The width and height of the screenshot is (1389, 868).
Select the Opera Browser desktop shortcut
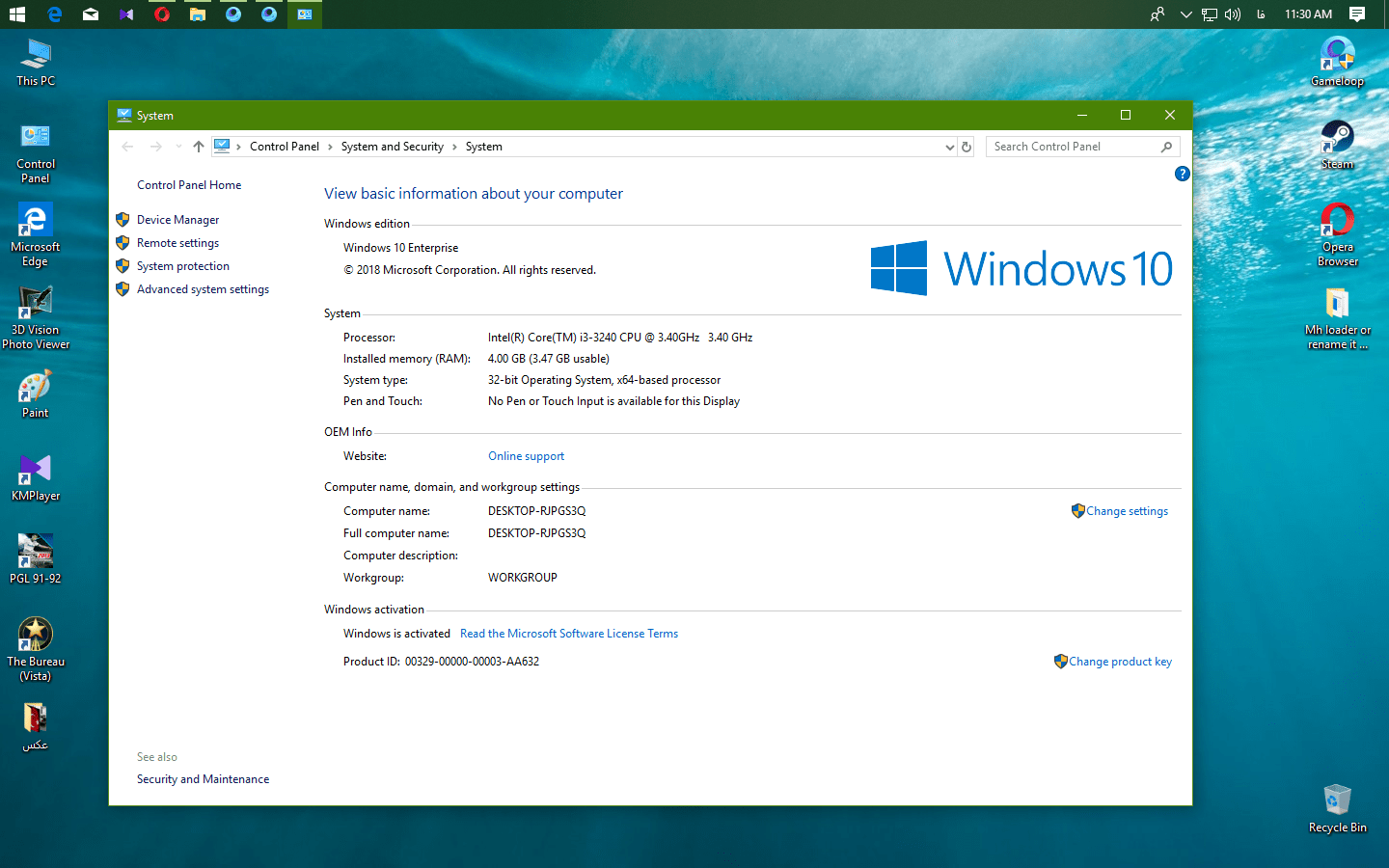1338,235
